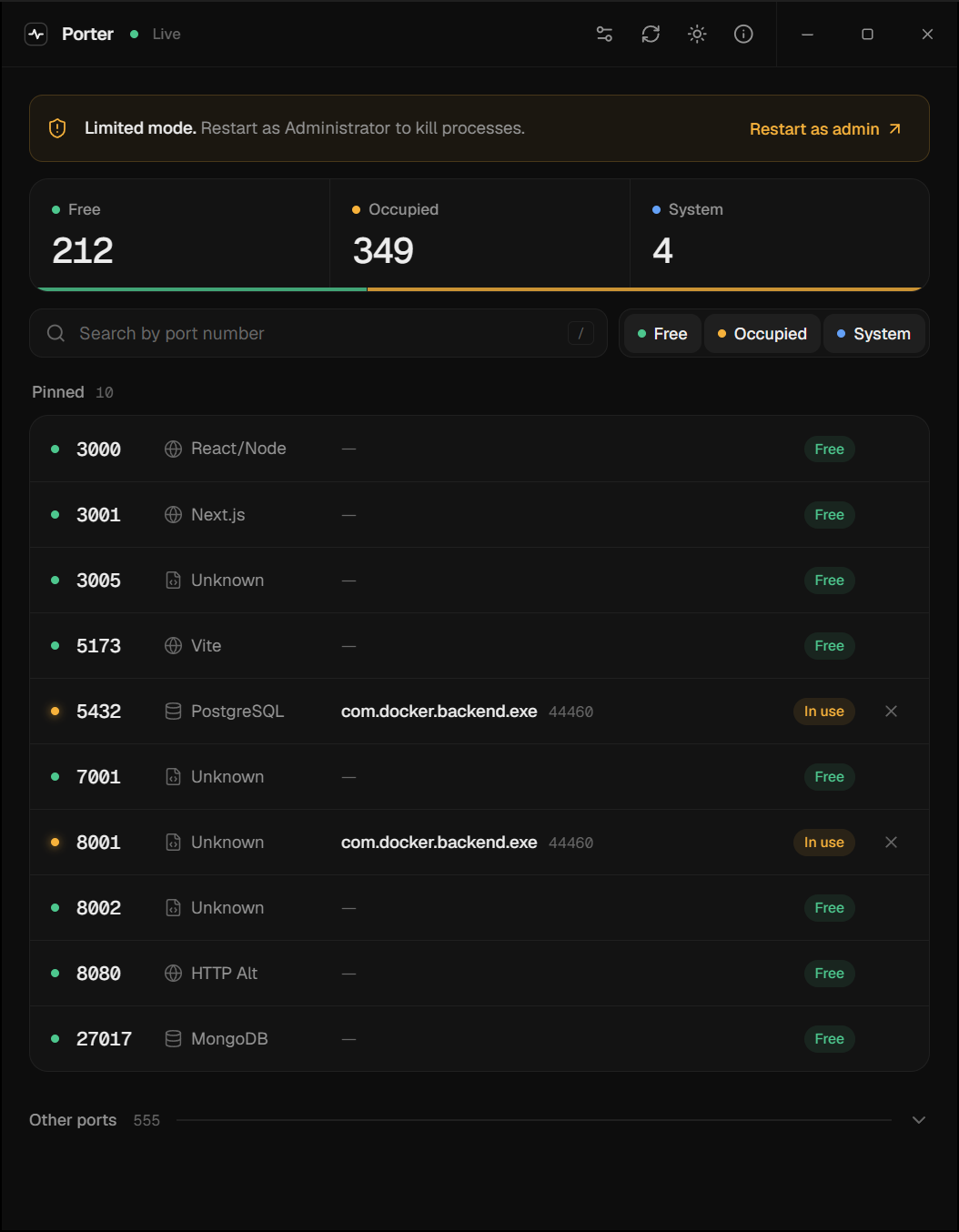The height and width of the screenshot is (1232, 959).
Task: Click the Free badge on port 8080
Action: coord(830,973)
